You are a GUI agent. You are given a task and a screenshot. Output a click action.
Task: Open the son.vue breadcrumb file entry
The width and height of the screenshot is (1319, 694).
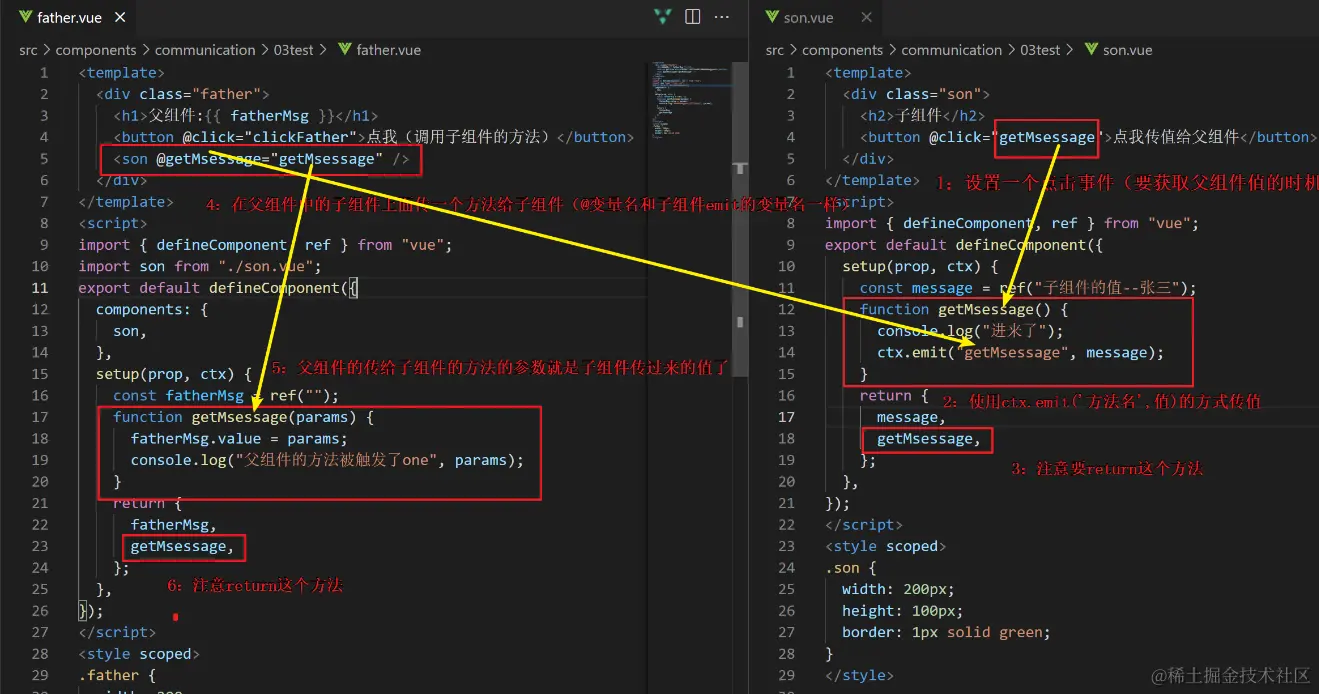coord(1118,50)
